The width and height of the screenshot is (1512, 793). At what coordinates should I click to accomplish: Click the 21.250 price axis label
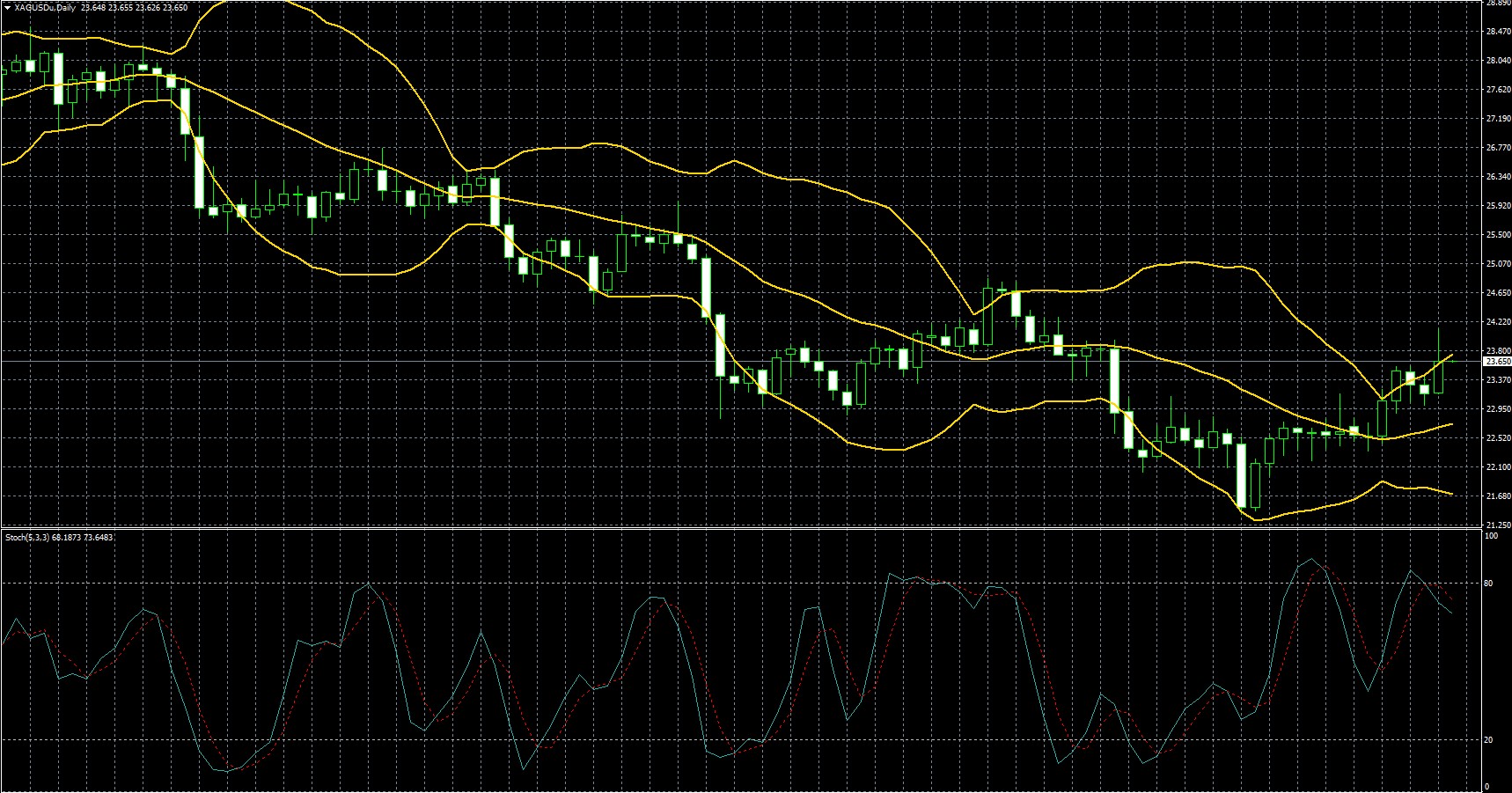pos(1498,525)
